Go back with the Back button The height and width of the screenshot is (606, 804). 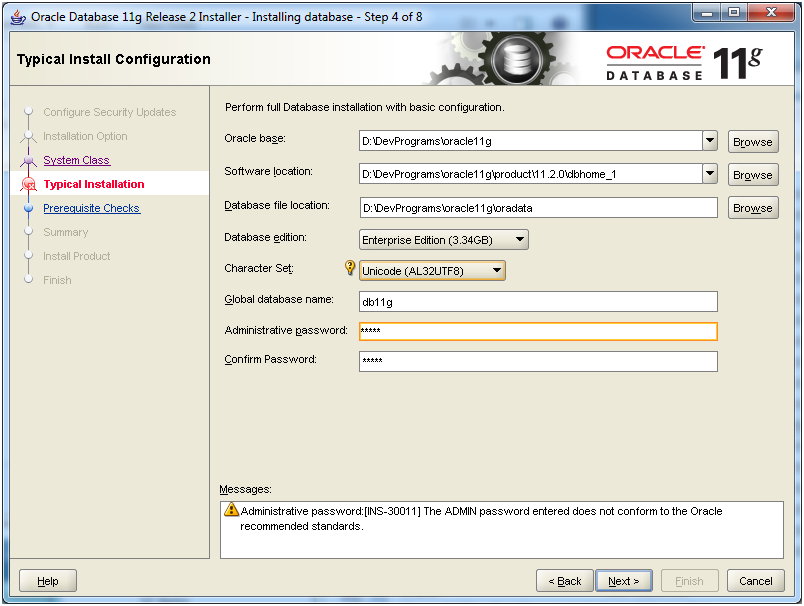(565, 581)
